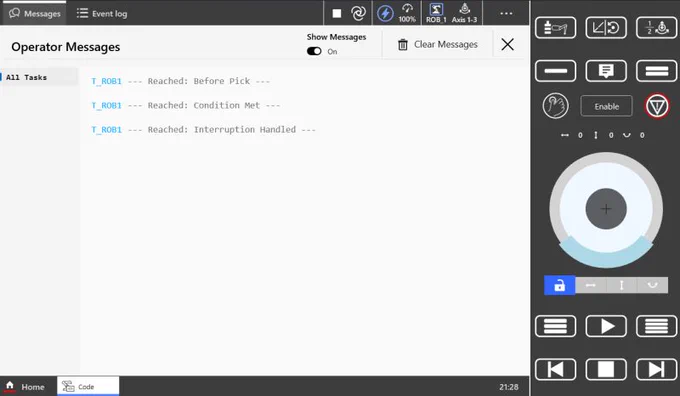
Task: Click T_ROB1 link in Before Pick message
Action: (106, 81)
